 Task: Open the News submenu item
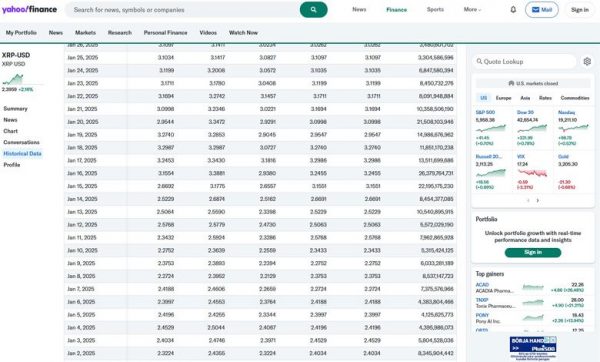(55, 33)
